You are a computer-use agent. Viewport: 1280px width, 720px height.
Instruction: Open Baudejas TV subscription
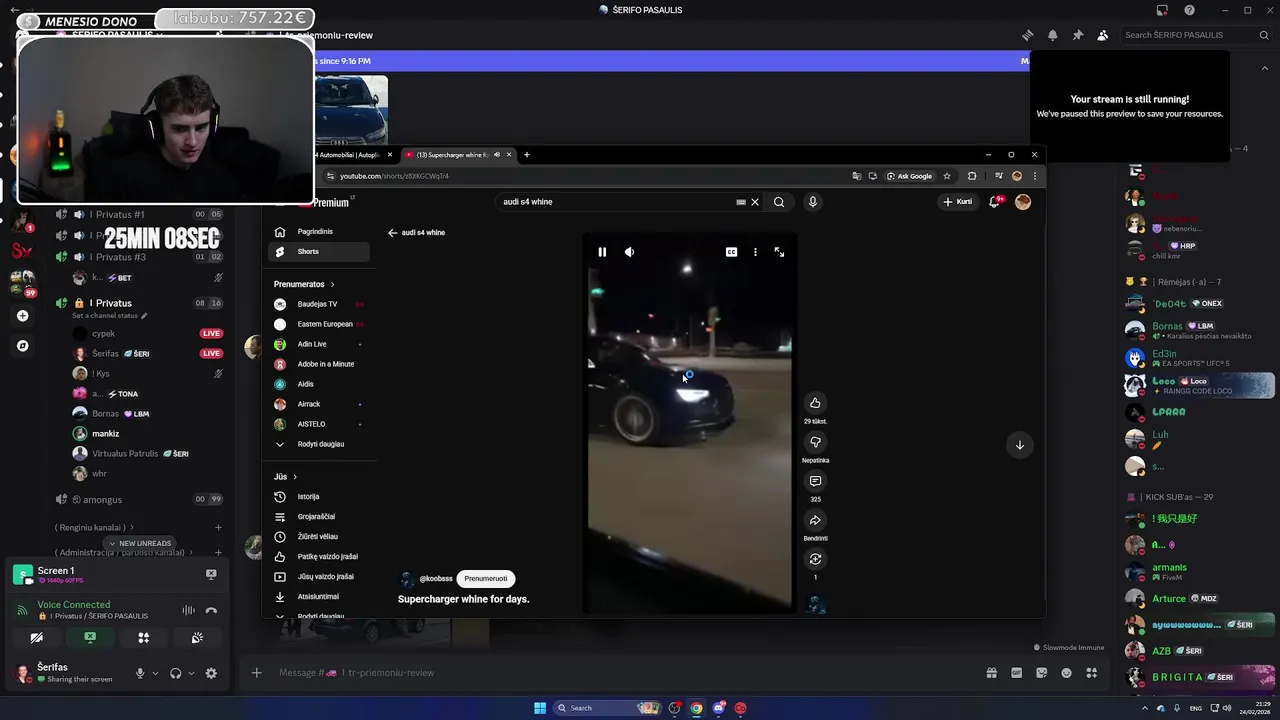click(319, 304)
